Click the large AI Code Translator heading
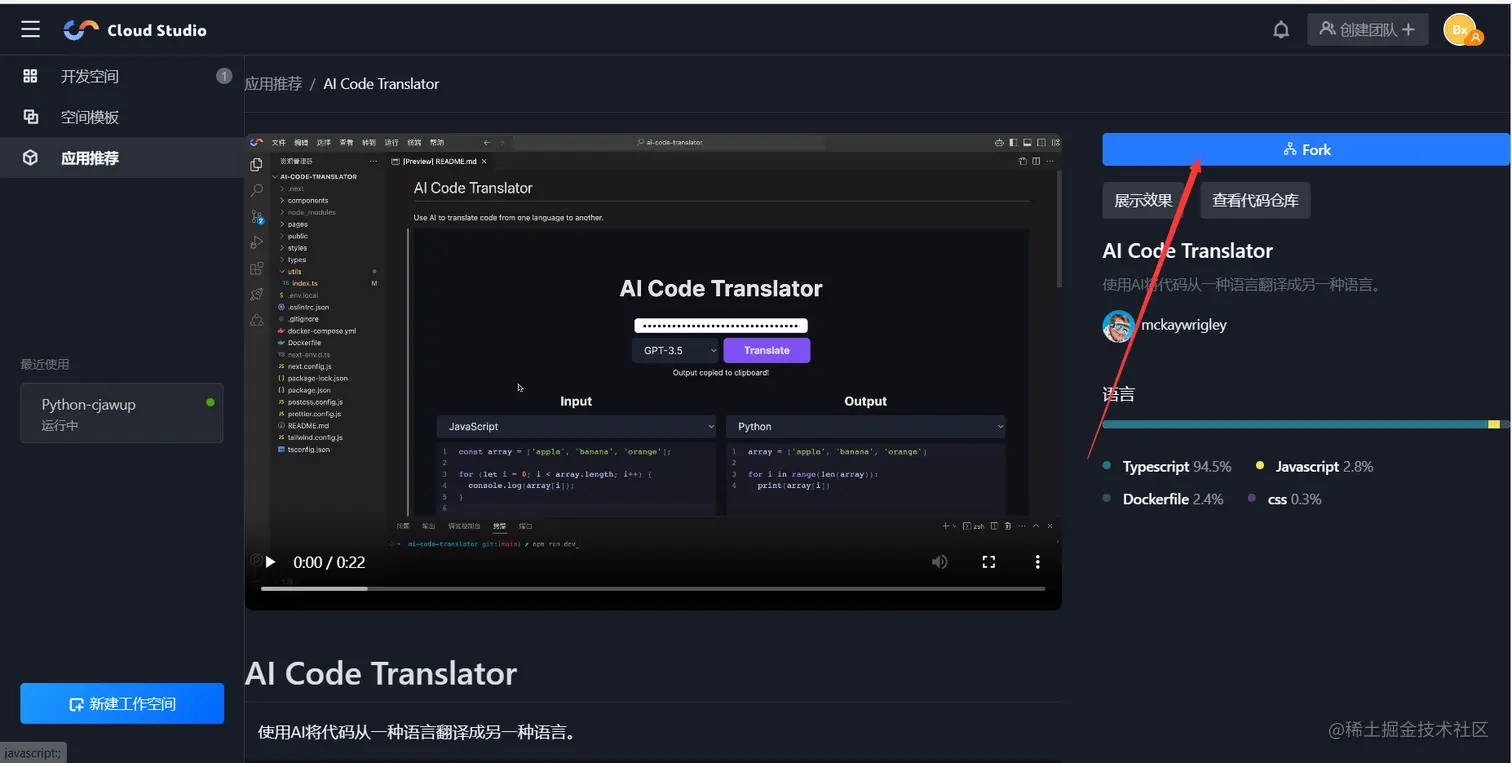This screenshot has width=1512, height=763. pyautogui.click(x=381, y=673)
